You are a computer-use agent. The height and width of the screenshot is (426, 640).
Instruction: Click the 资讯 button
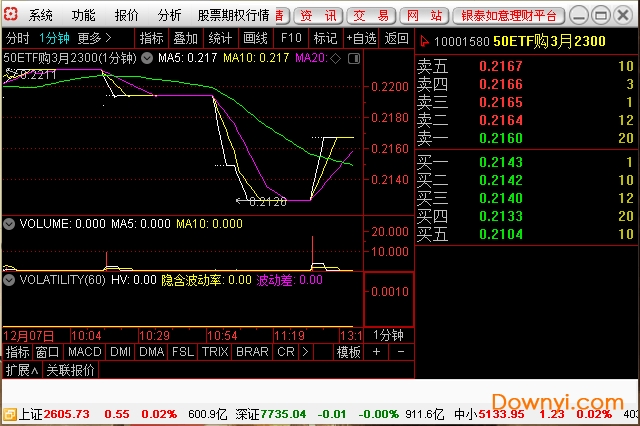(x=318, y=16)
